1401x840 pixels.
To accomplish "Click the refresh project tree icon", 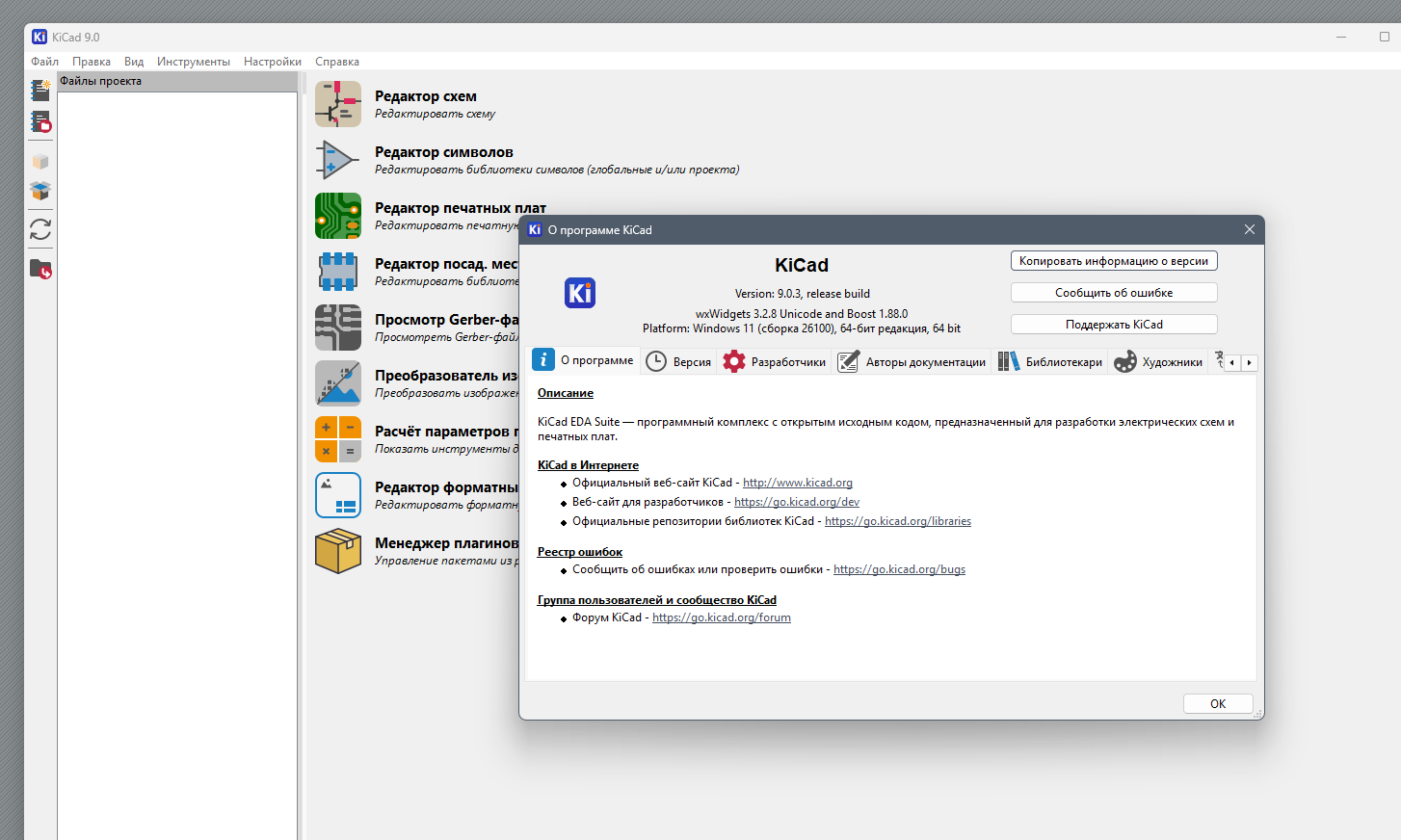I will pos(40,229).
